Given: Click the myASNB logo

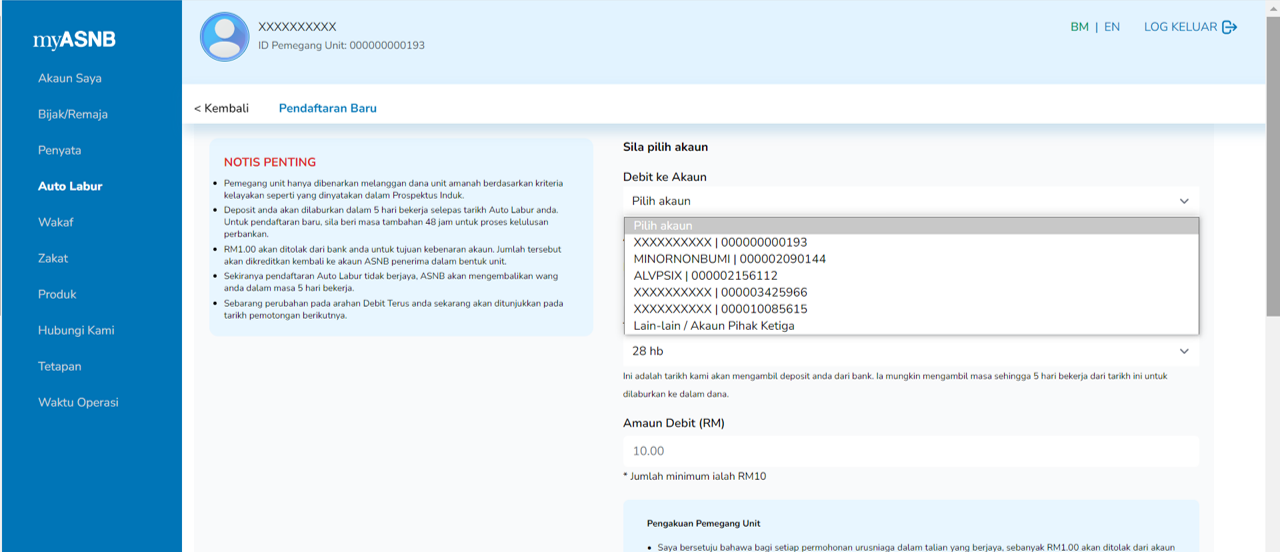Looking at the screenshot, I should point(74,40).
